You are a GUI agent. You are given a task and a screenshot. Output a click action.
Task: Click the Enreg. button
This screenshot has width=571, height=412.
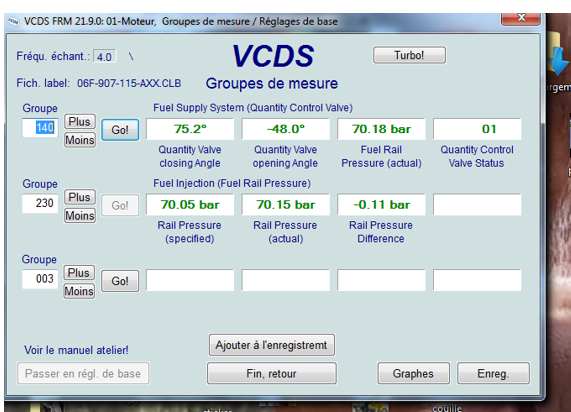tap(493, 373)
